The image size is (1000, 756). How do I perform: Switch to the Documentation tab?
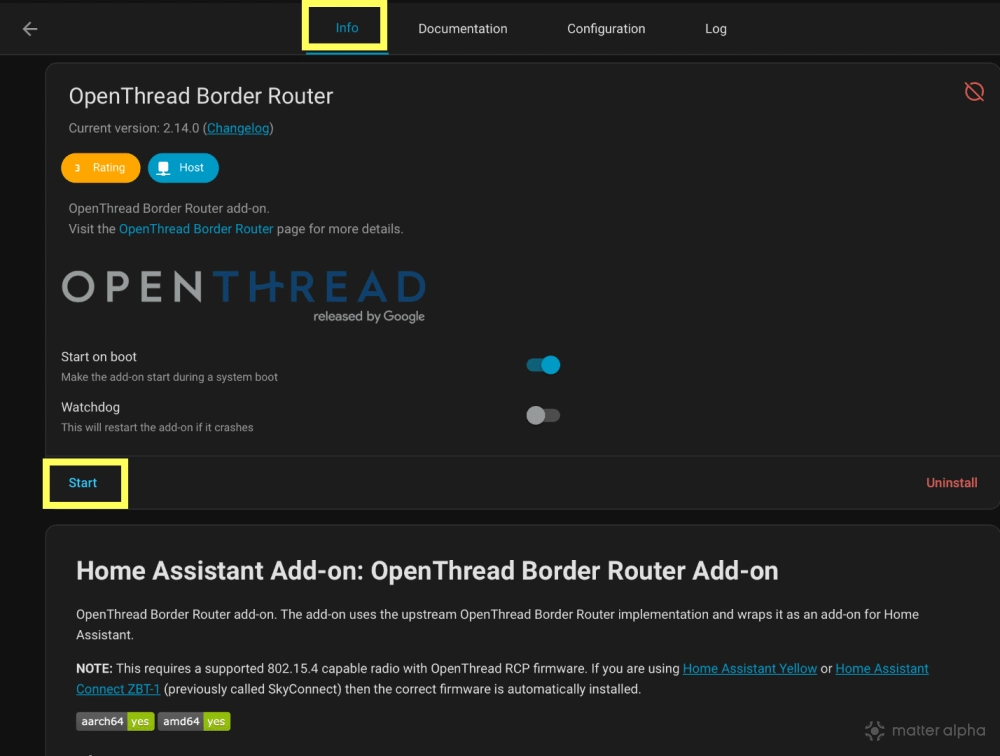click(462, 29)
